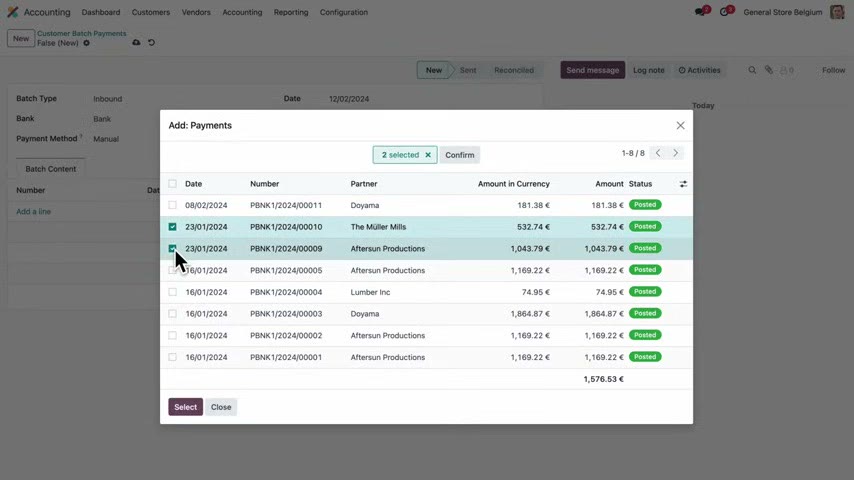The height and width of the screenshot is (480, 854).
Task: Sort by the Number column header in dialog
Action: [265, 184]
